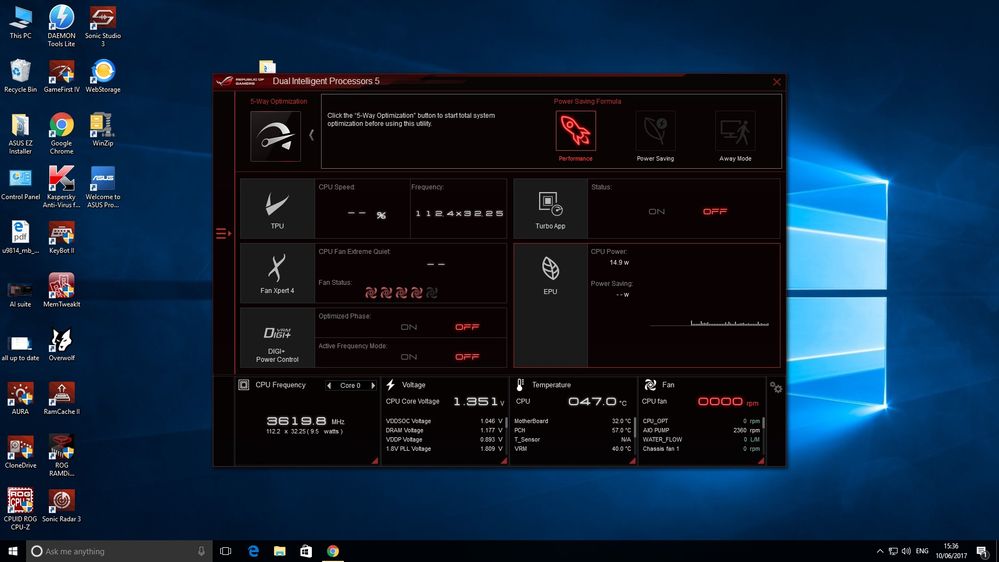Open RamCache II desktop icon
999x562 pixels.
tap(61, 398)
